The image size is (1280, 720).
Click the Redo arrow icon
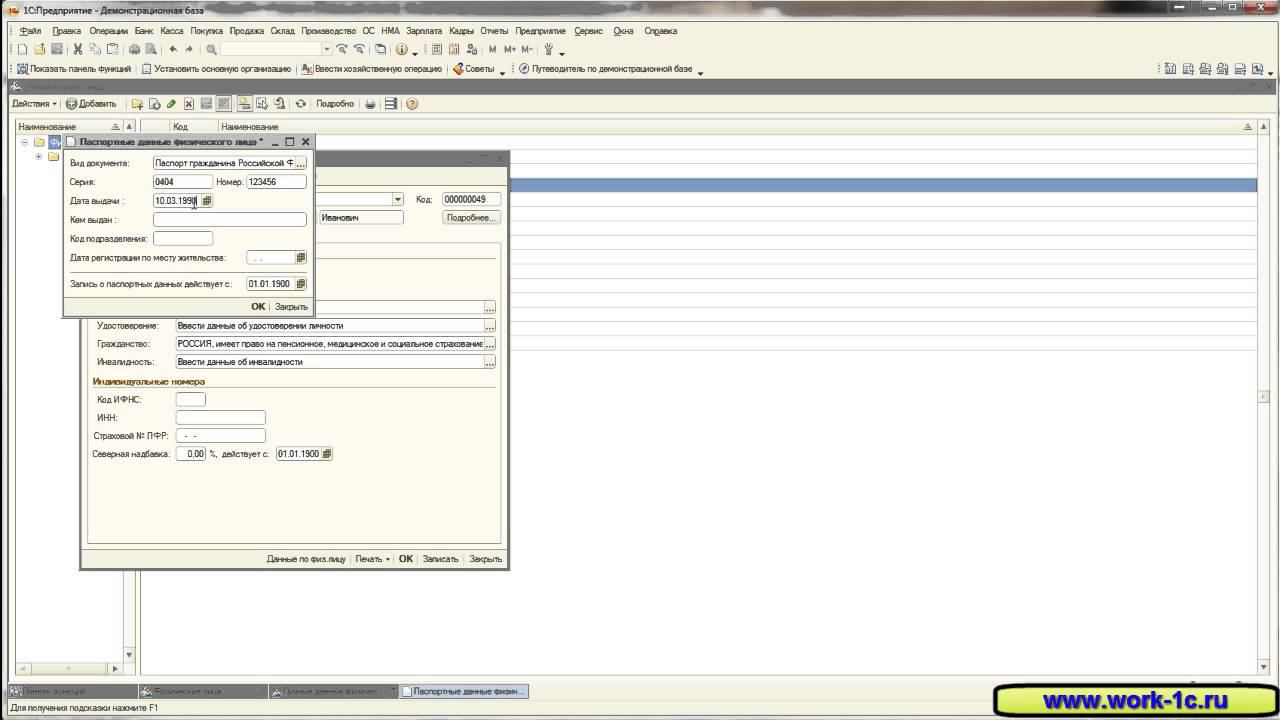189,49
